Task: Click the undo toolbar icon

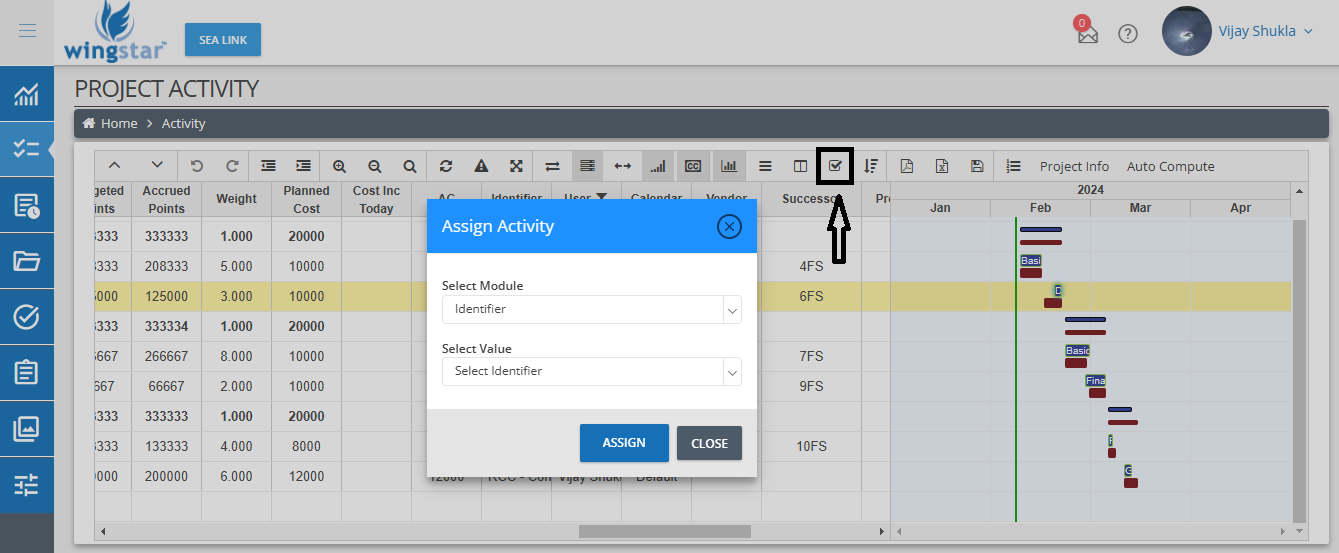Action: point(197,166)
